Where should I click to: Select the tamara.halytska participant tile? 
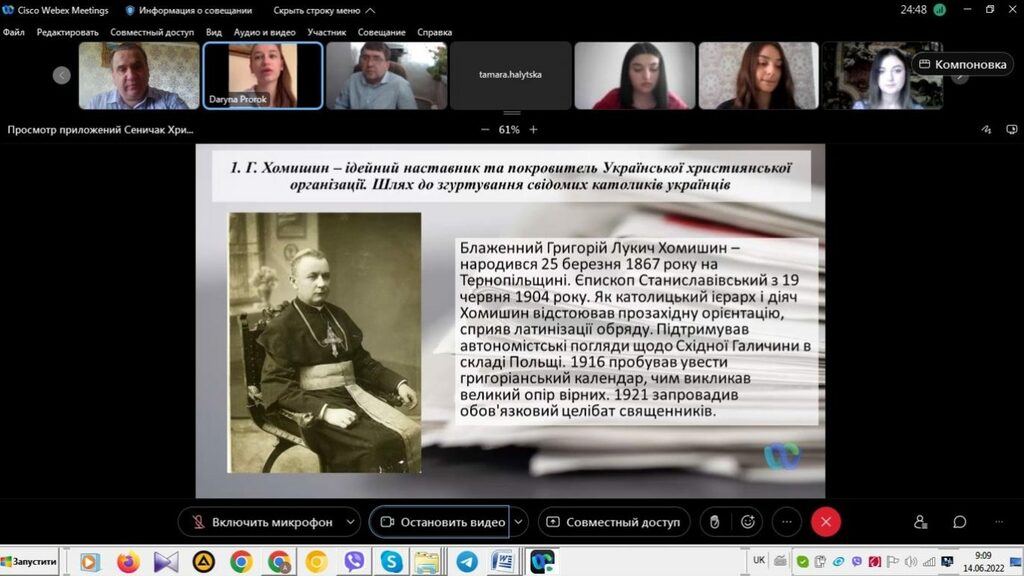coord(511,75)
